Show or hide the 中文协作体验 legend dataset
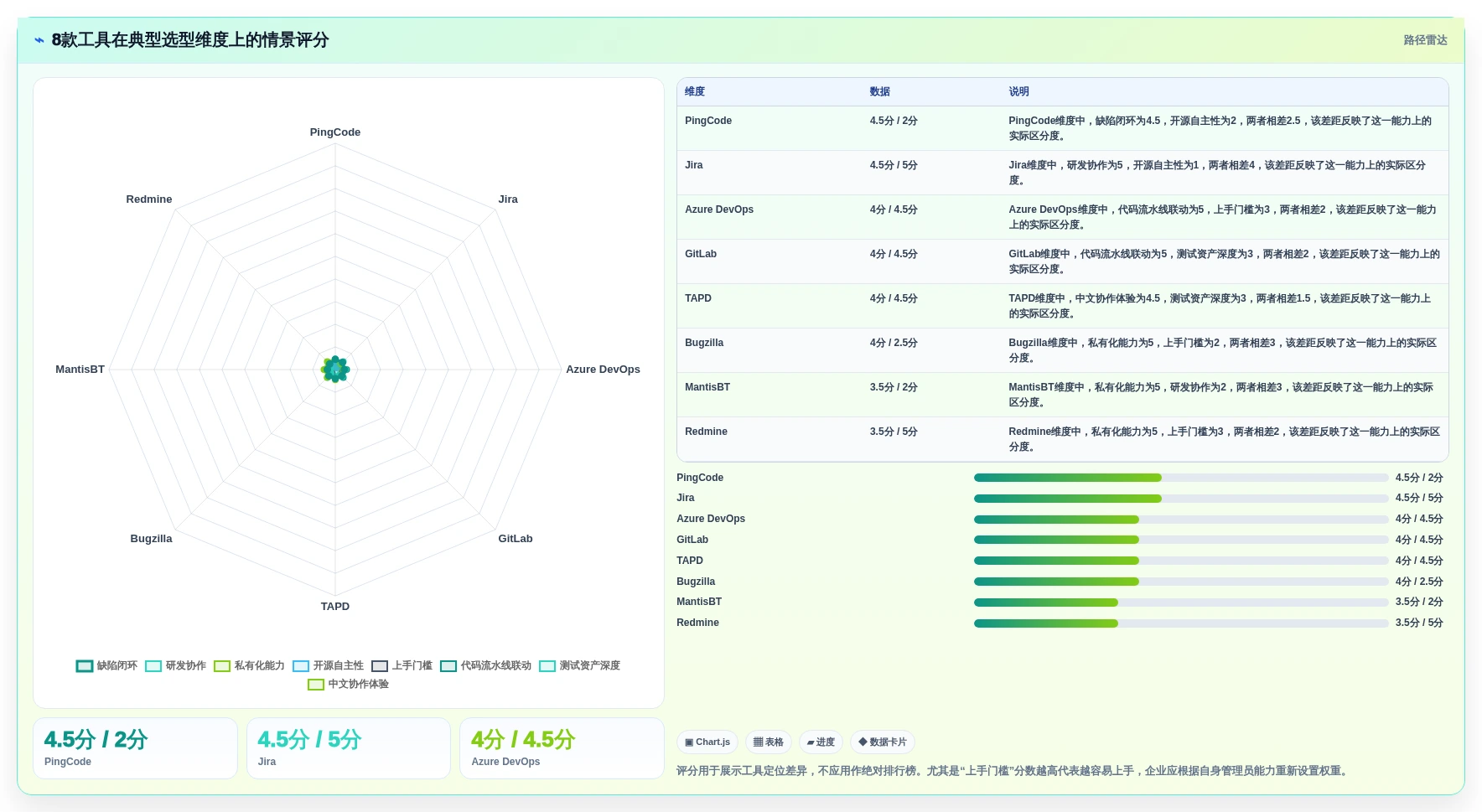The height and width of the screenshot is (812, 1482). tap(348, 685)
